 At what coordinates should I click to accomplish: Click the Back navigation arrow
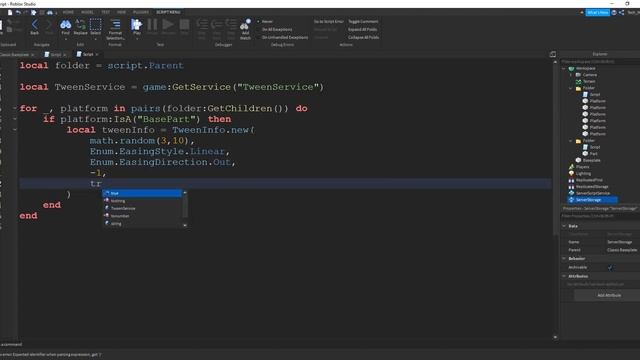[35, 25]
